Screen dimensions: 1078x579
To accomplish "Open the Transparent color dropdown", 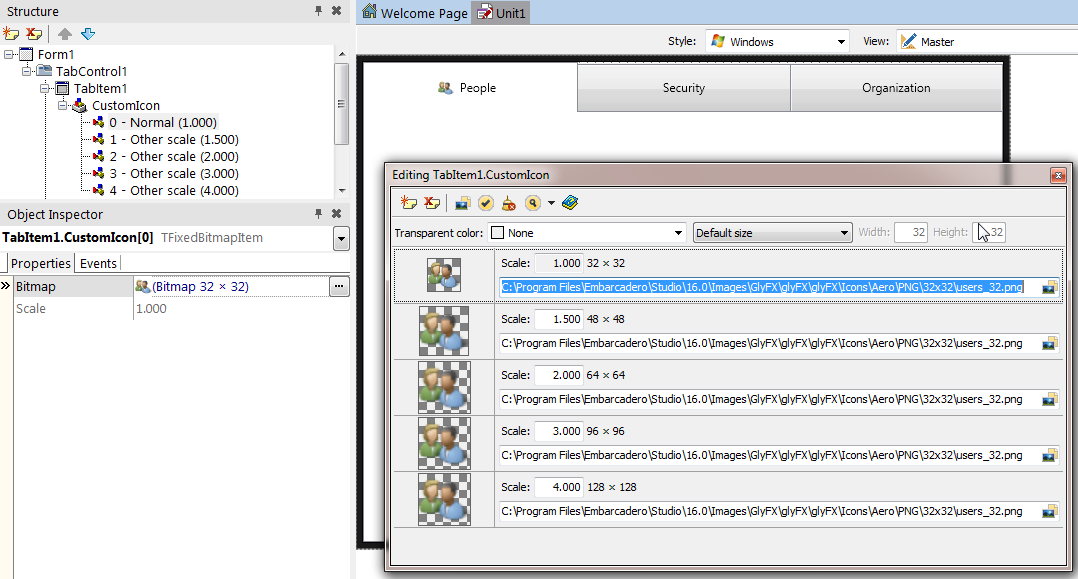I will point(677,233).
